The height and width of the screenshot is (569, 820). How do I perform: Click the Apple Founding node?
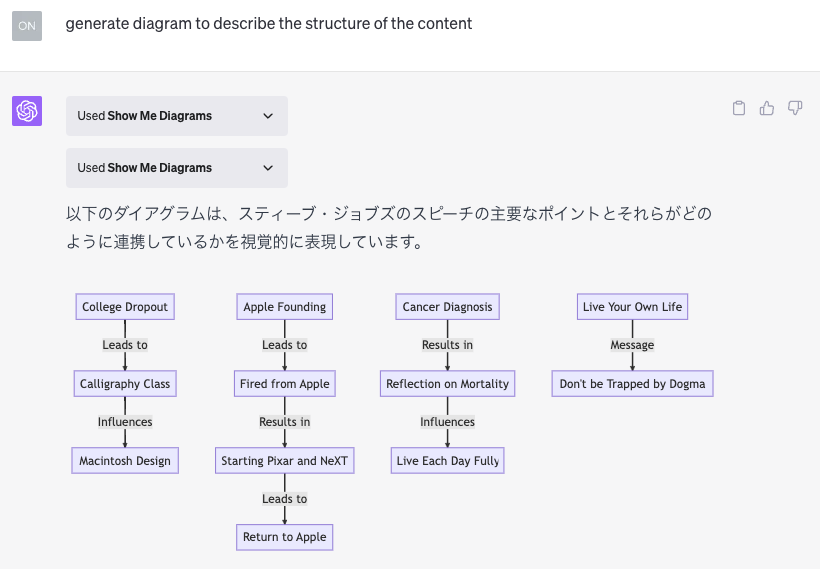(285, 307)
